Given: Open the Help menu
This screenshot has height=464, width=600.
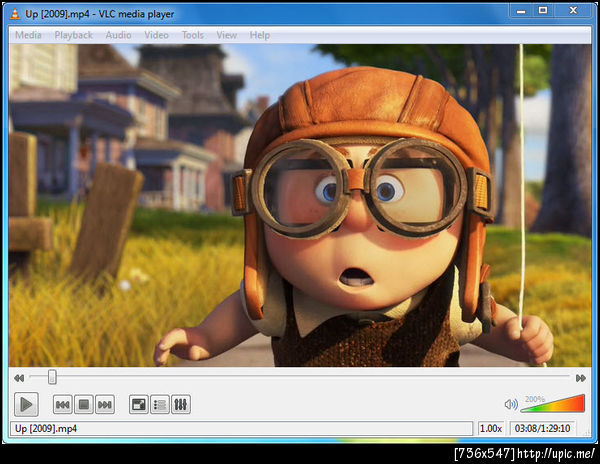Looking at the screenshot, I should click(260, 35).
